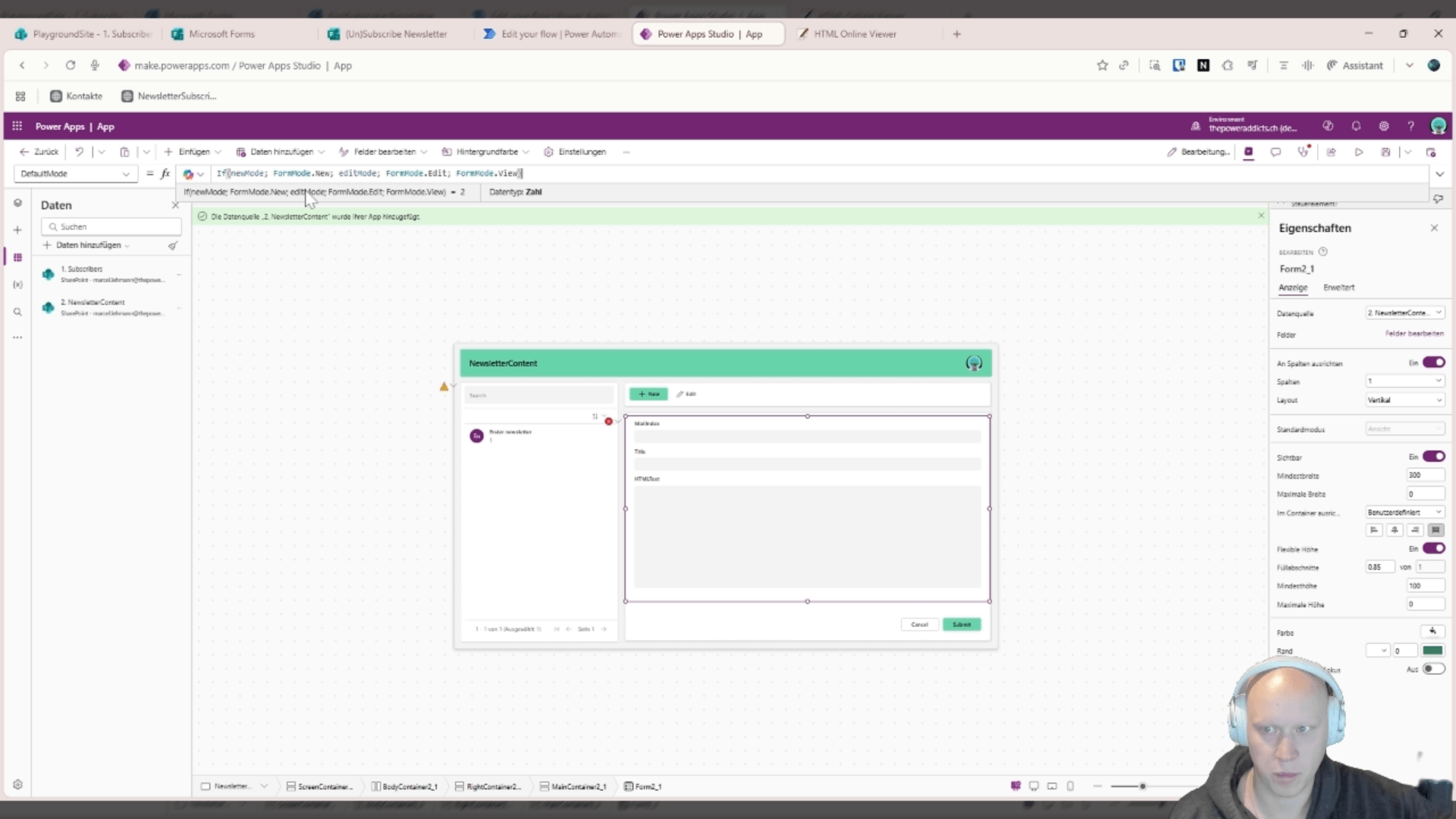Open the notifications bell icon
This screenshot has width=1456, height=819.
[1356, 126]
